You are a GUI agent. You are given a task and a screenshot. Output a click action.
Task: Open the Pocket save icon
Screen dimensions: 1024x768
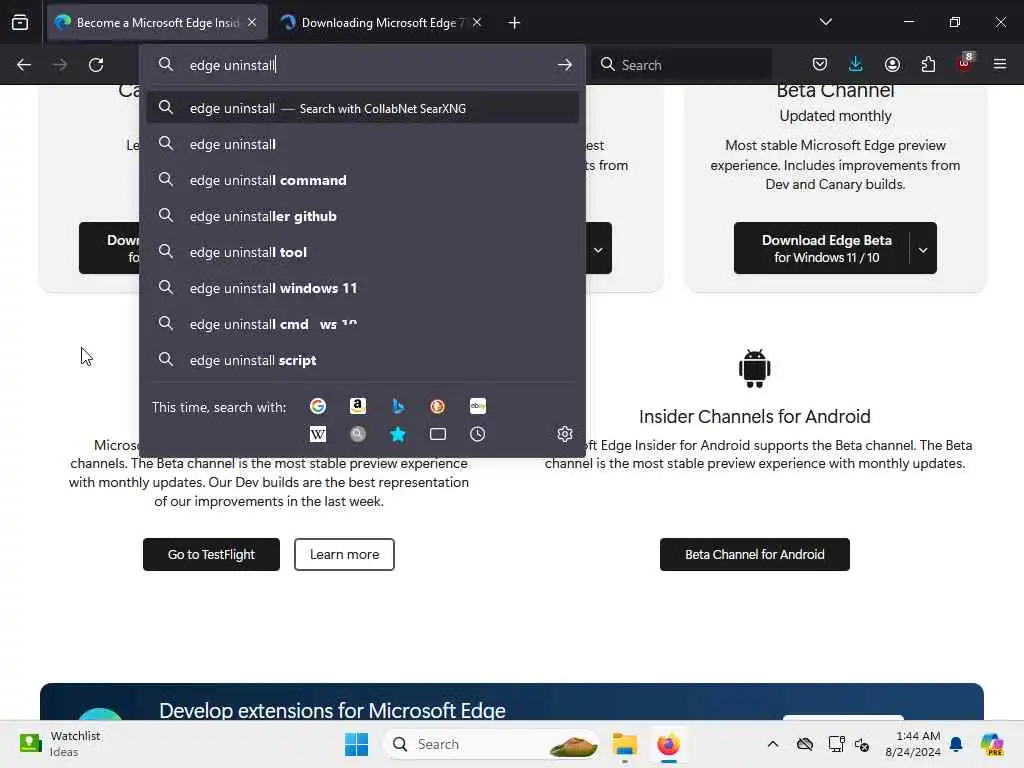coord(820,64)
